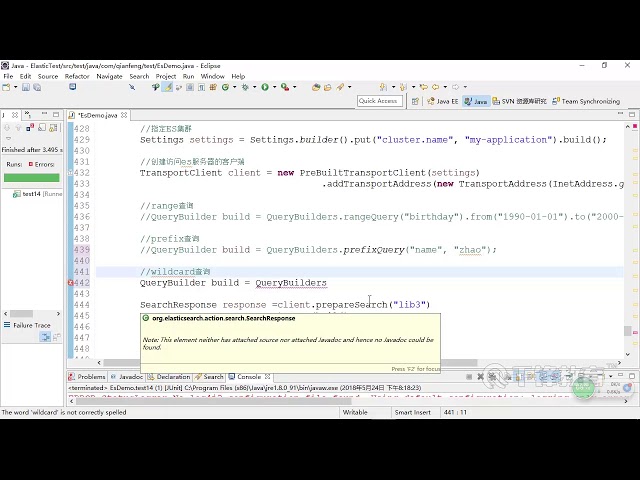Click the Open Perspective icon
The width and height of the screenshot is (640, 480).
click(x=415, y=101)
